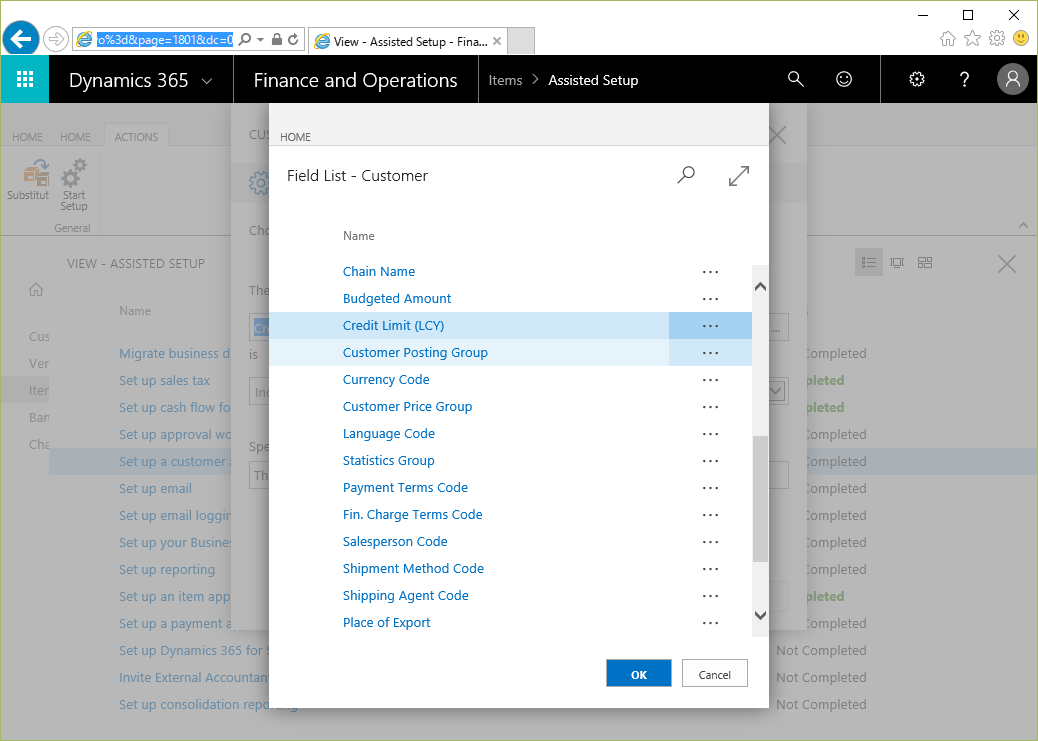Click the Assisted Setup breadcrumb
The height and width of the screenshot is (741, 1038).
593,80
